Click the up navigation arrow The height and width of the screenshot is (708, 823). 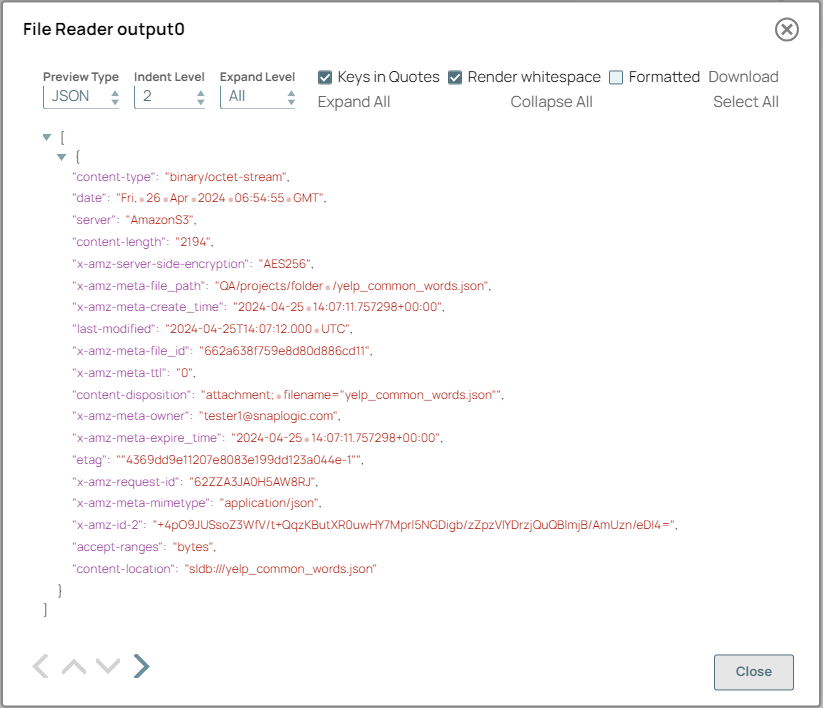[x=74, y=666]
